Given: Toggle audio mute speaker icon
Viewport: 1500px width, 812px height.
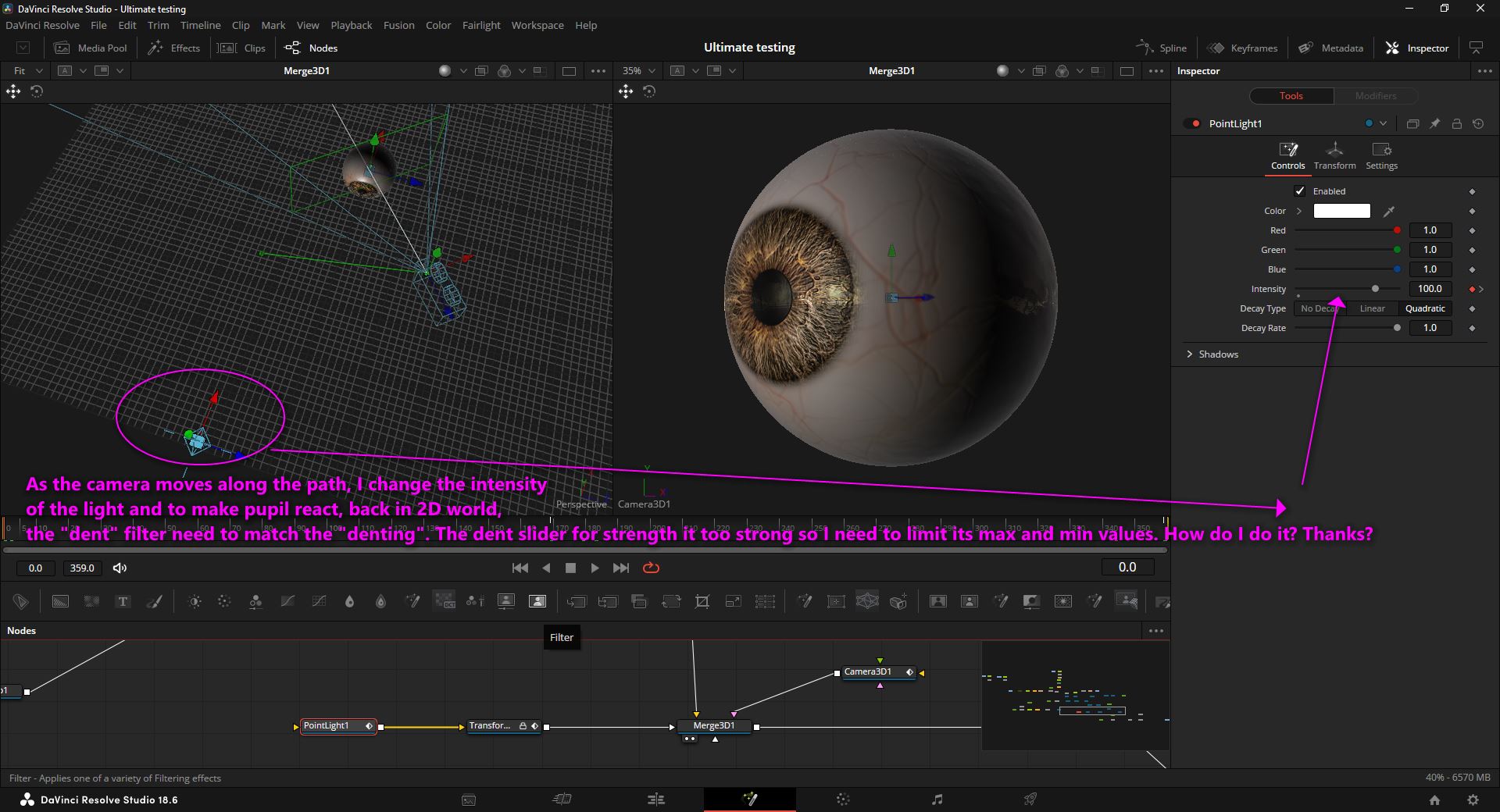Looking at the screenshot, I should [120, 568].
